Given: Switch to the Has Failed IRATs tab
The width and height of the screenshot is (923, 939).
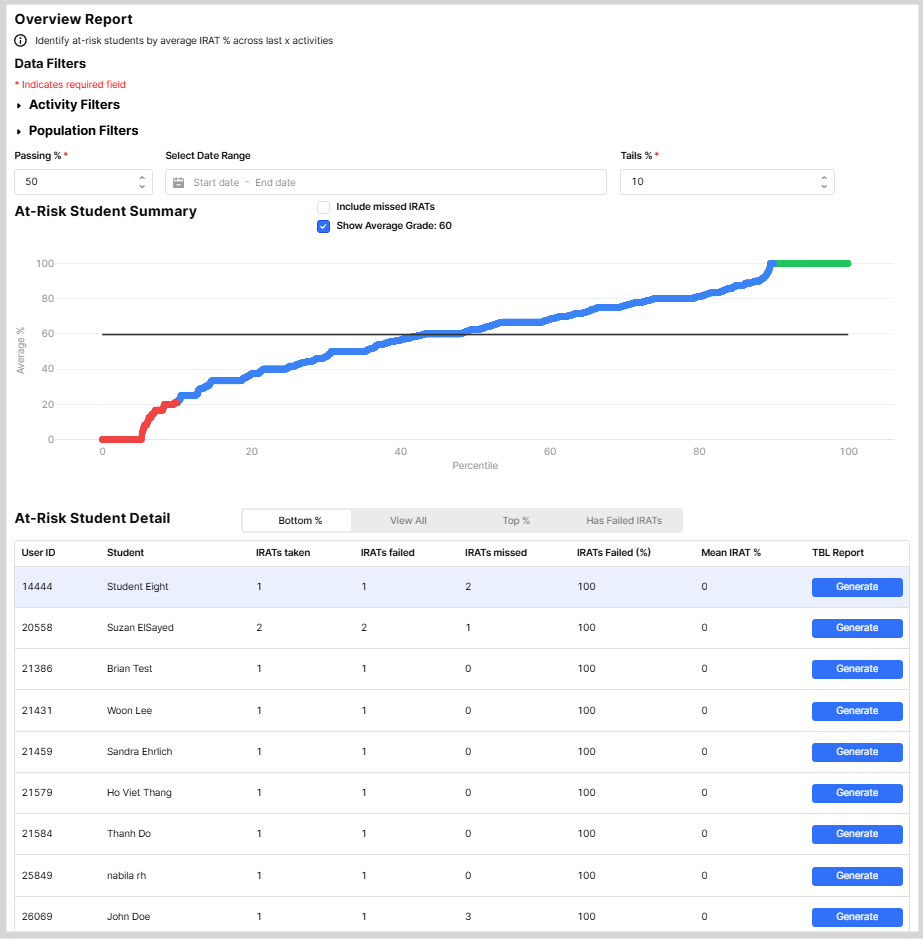Looking at the screenshot, I should tap(624, 521).
